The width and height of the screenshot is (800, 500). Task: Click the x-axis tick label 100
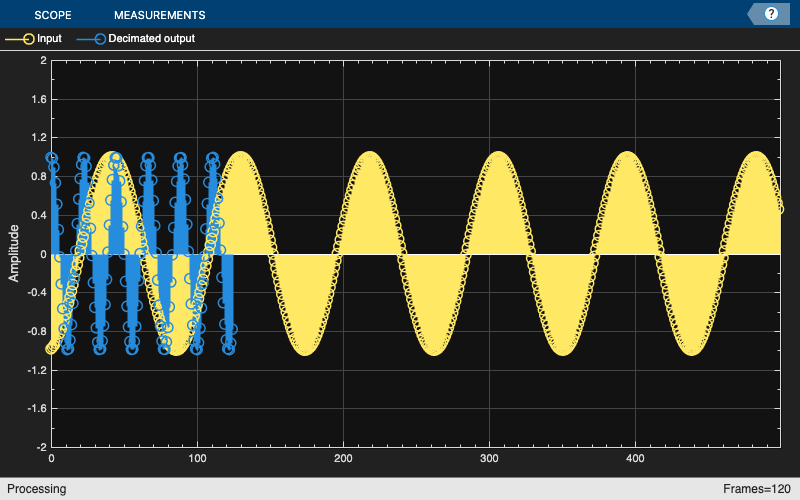tap(197, 459)
